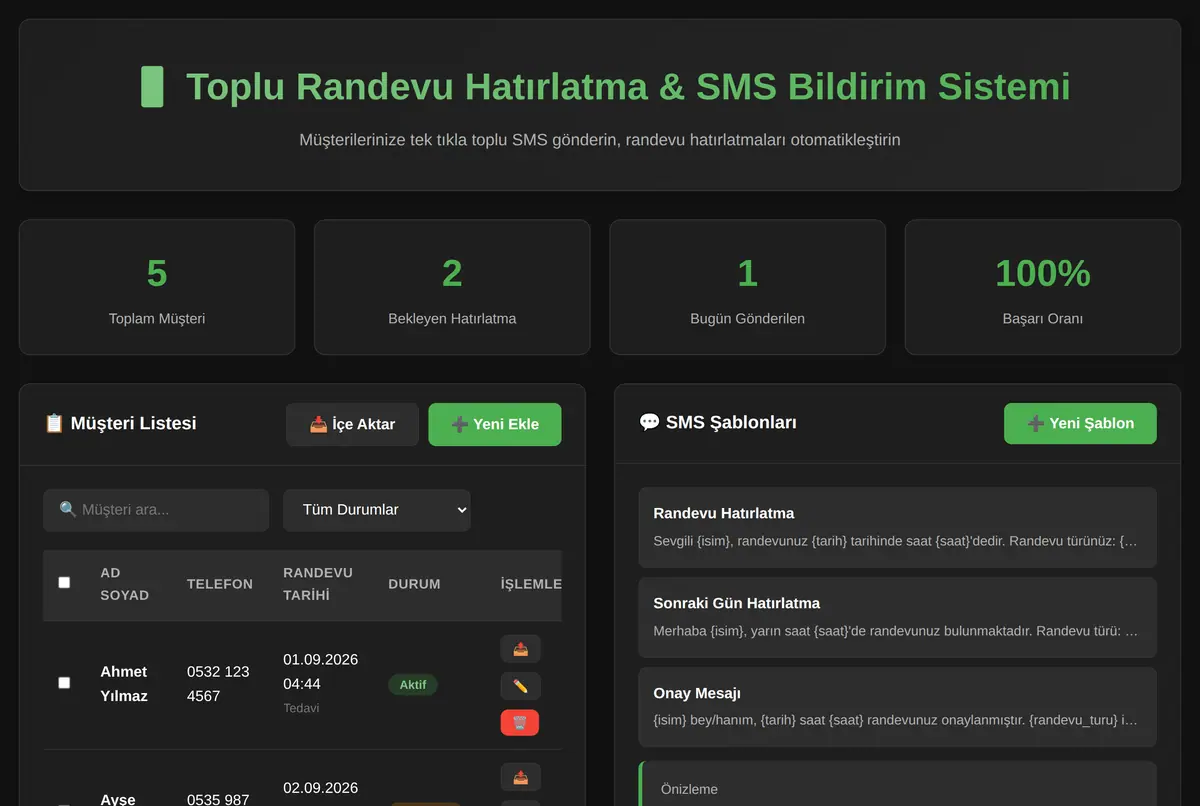Select all customers with header checkbox
This screenshot has height=806, width=1200.
(64, 582)
